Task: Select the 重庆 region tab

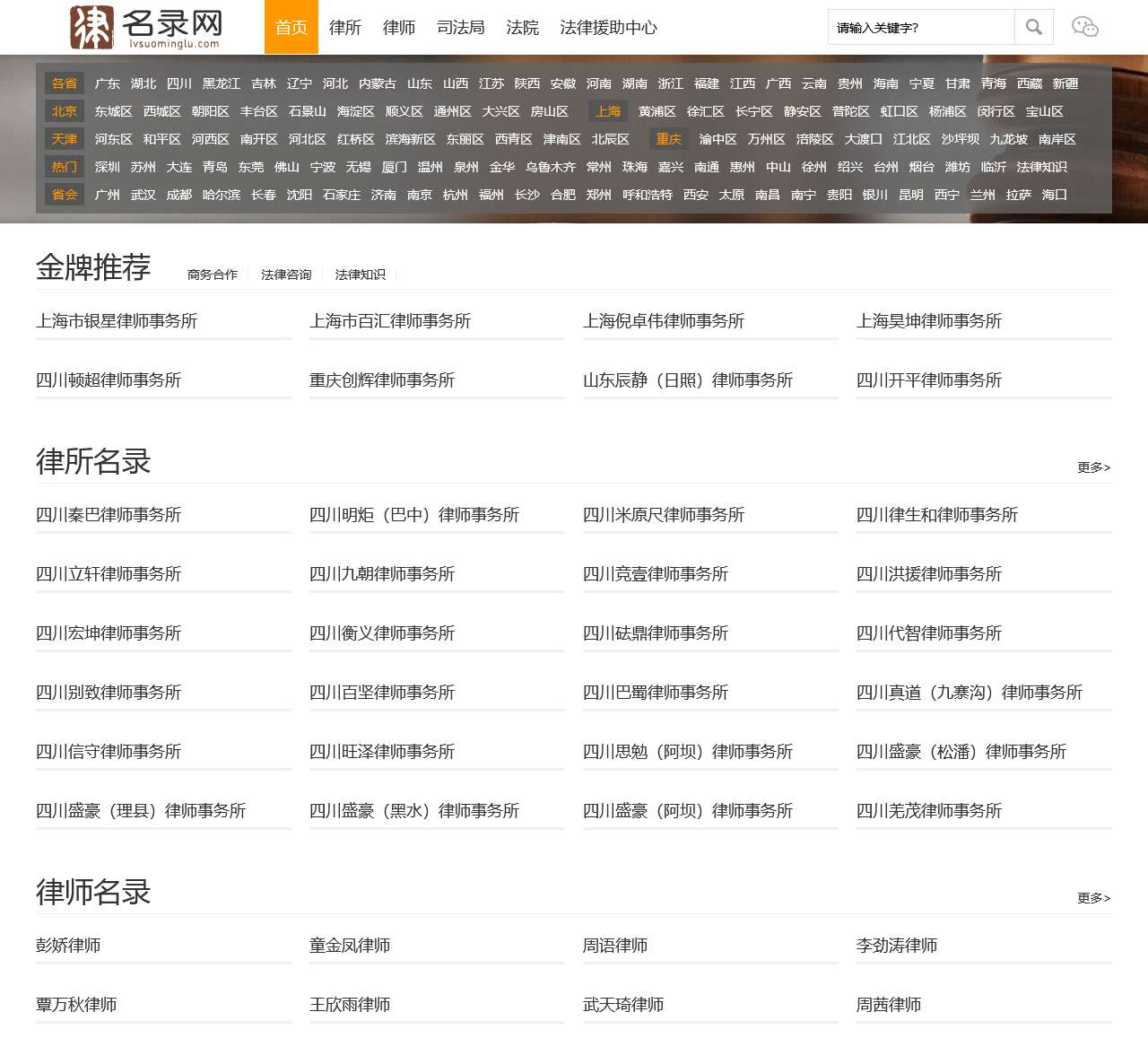Action: (x=668, y=139)
